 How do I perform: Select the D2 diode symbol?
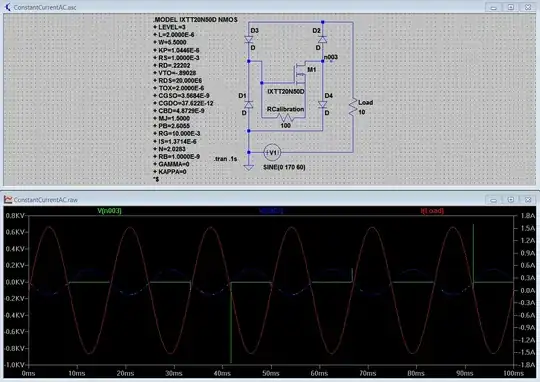tap(323, 40)
